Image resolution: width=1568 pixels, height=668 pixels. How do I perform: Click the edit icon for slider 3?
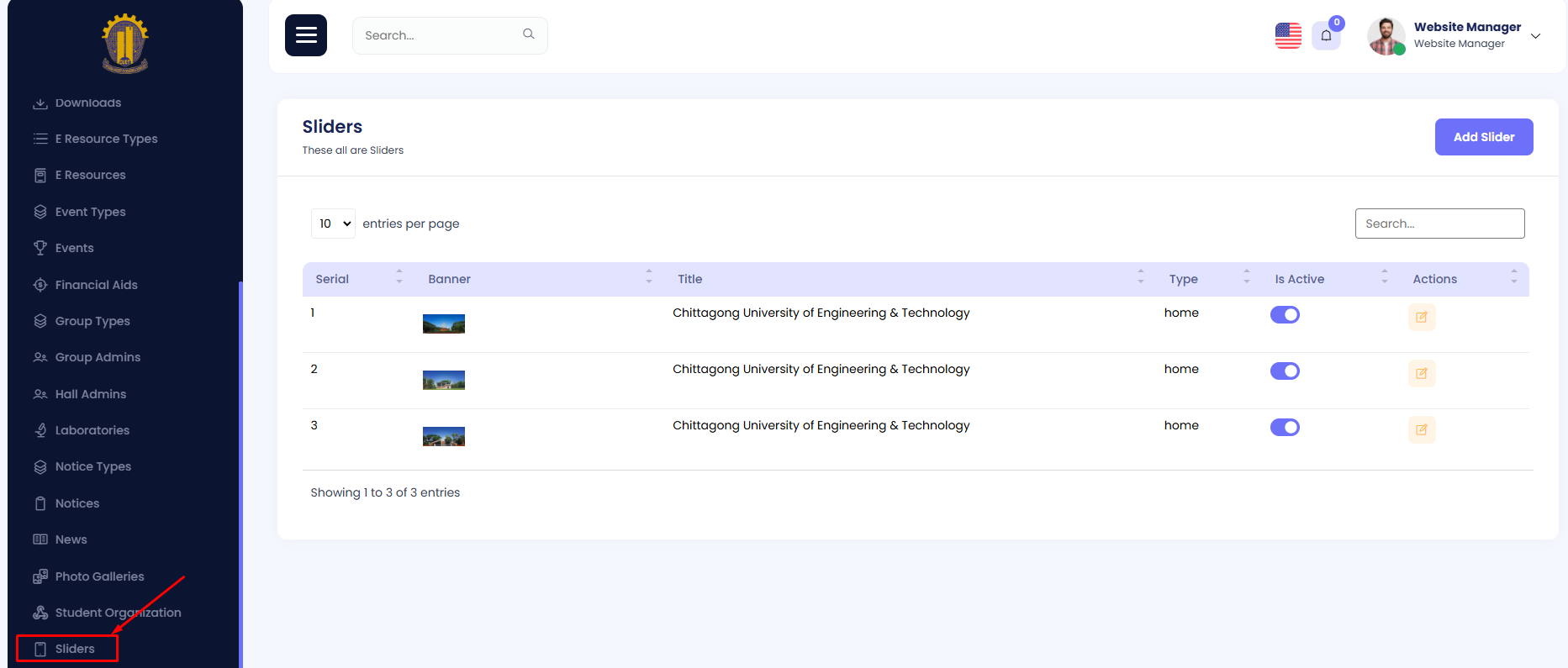1422,429
